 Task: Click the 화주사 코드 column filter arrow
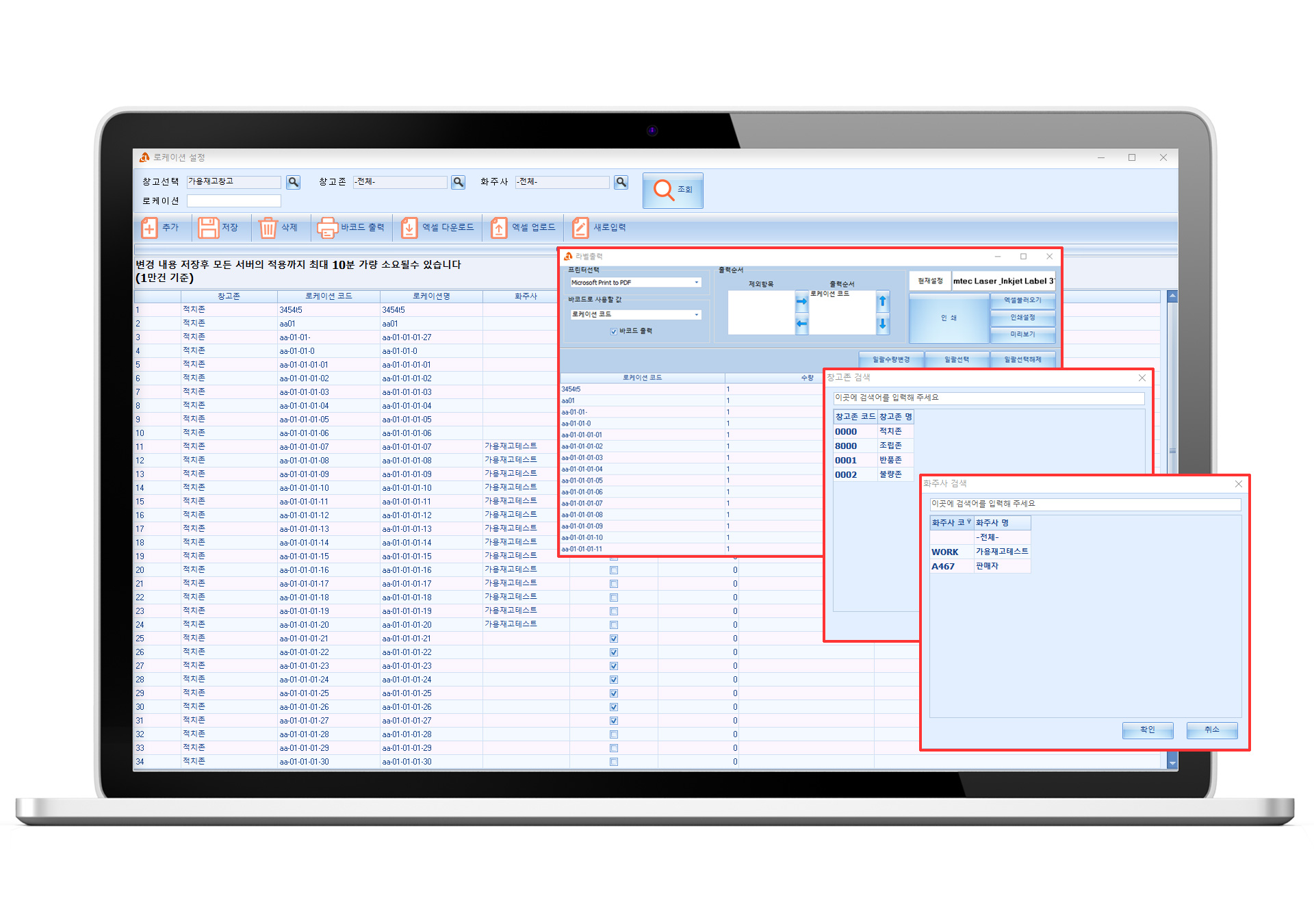[969, 522]
